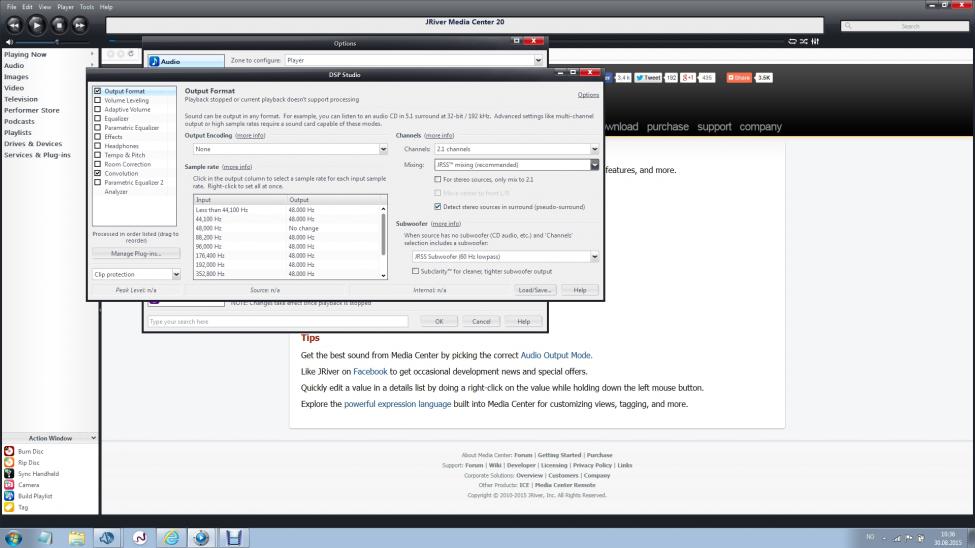
Task: Click the Burn Disc icon
Action: click(x=9, y=451)
